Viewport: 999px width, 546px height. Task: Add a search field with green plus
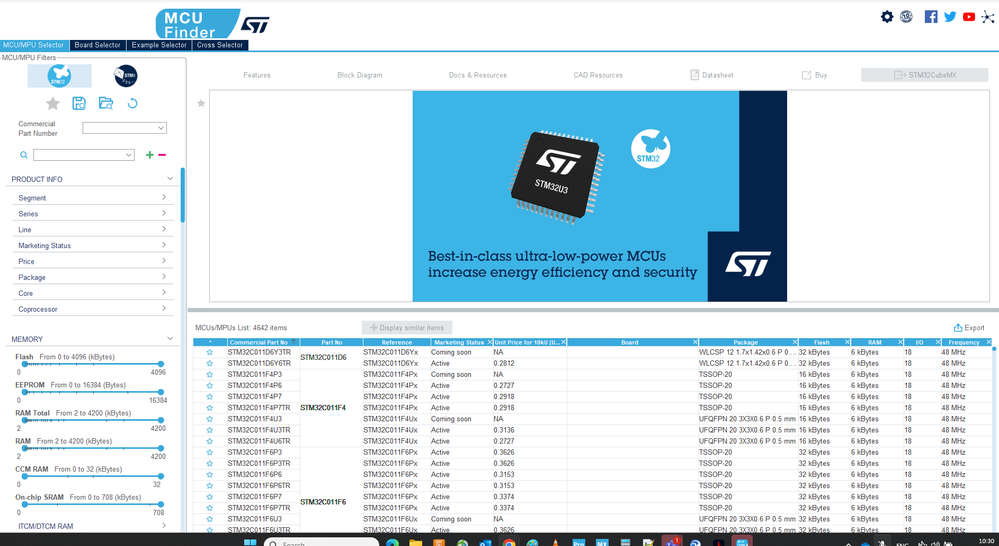(x=150, y=155)
